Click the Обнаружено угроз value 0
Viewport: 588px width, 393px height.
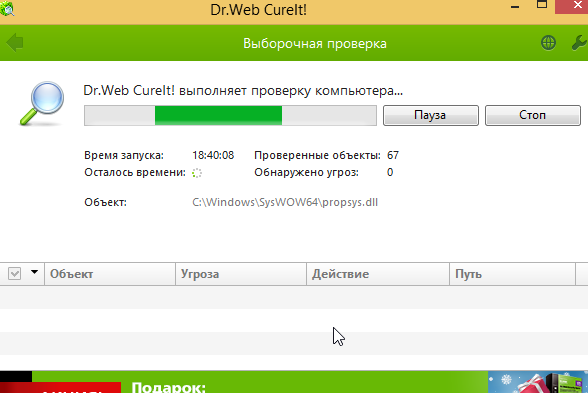coord(390,172)
